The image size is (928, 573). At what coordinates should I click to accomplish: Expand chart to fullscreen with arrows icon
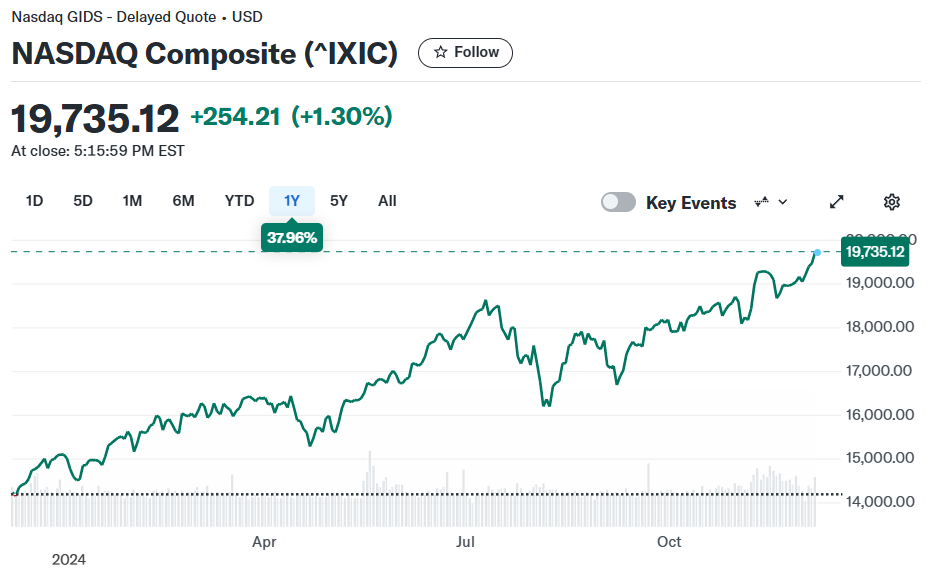click(x=836, y=202)
